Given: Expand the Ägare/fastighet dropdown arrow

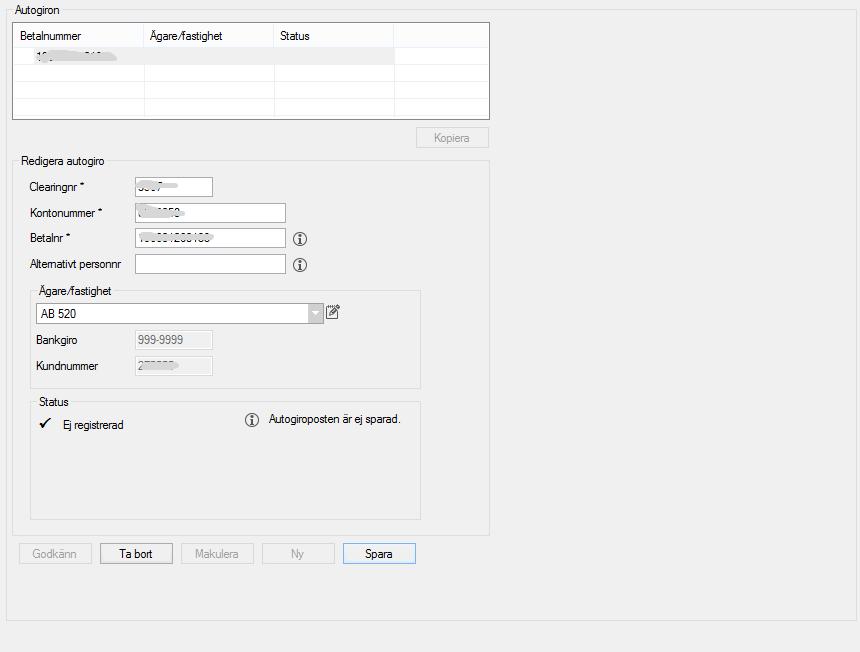Looking at the screenshot, I should pos(315,314).
